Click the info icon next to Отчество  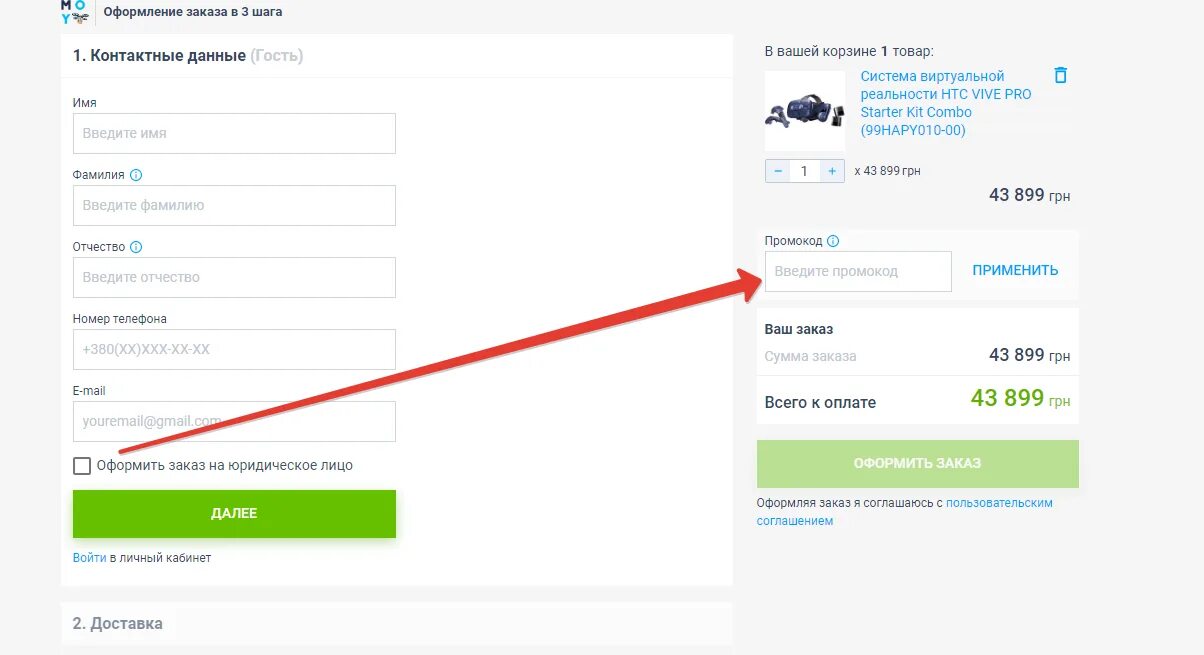click(136, 247)
